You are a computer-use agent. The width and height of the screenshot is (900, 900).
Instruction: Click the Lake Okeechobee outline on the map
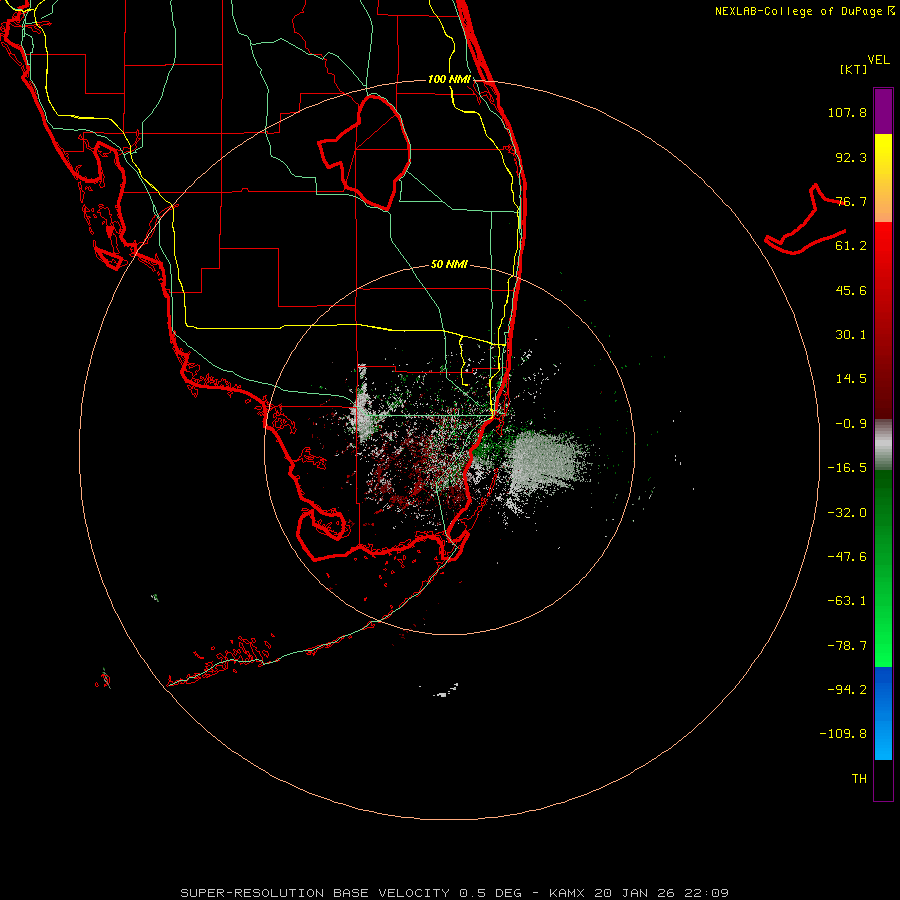pos(366,152)
